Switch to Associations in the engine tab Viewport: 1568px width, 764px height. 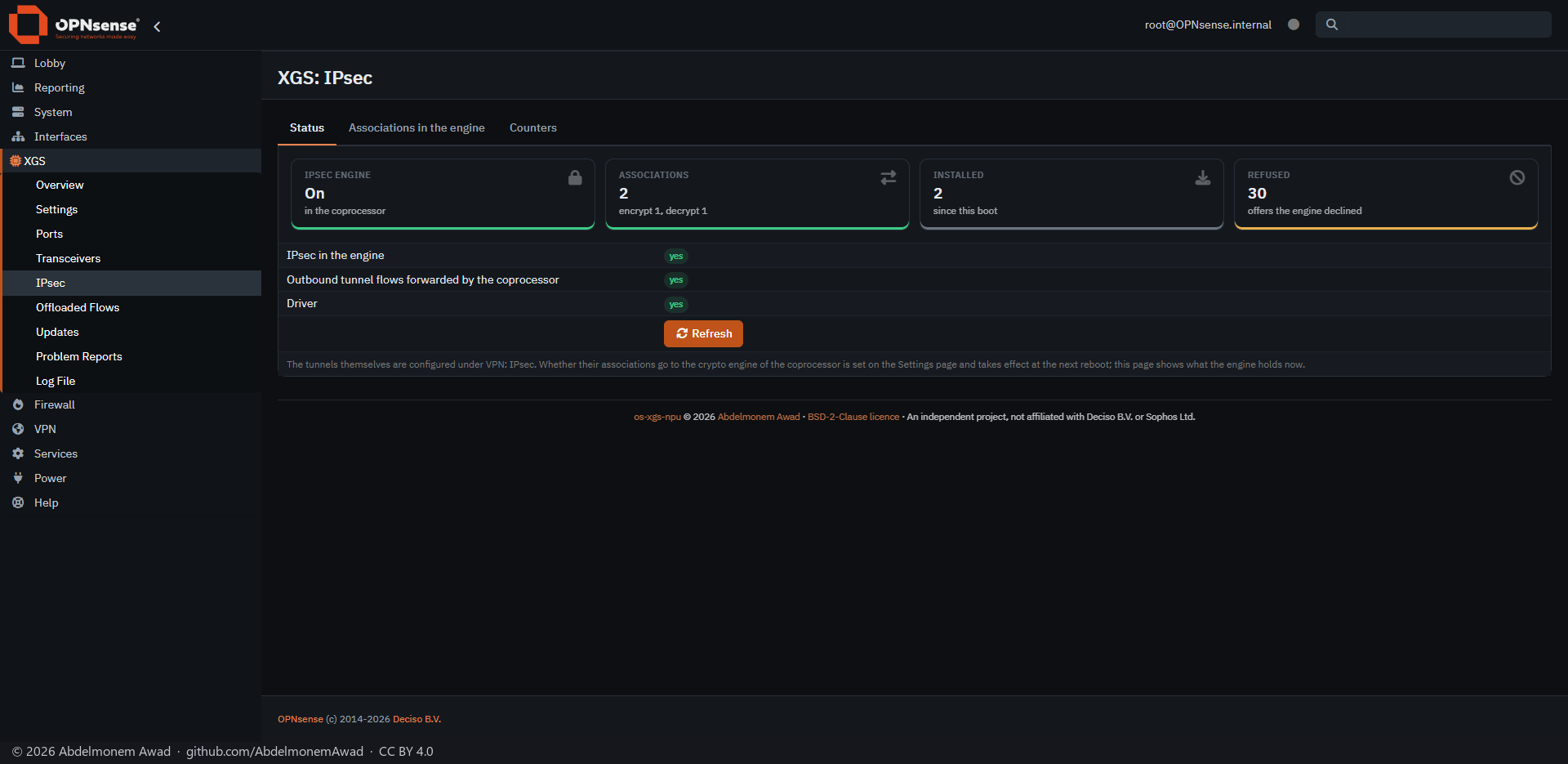[x=416, y=127]
